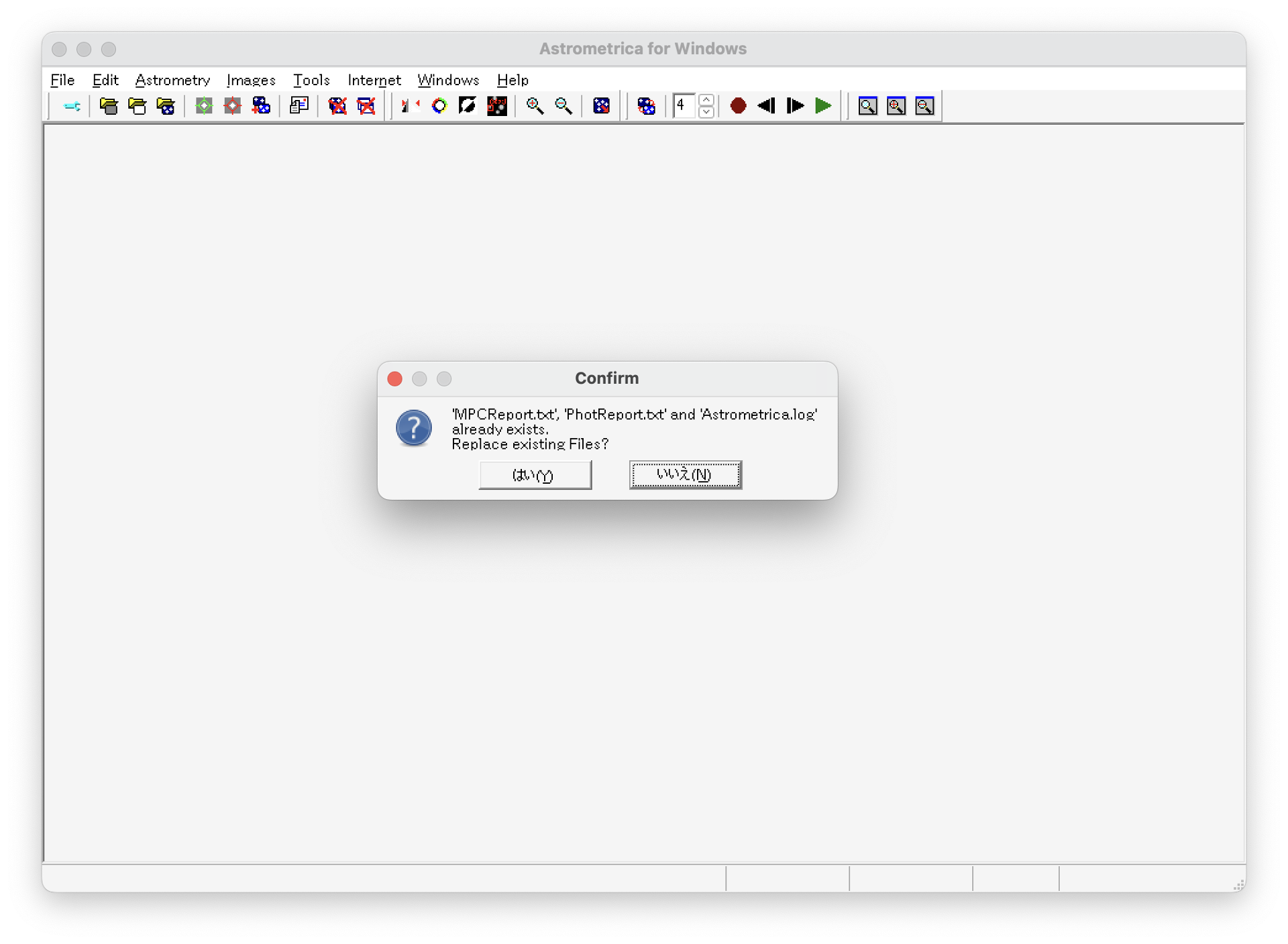Open the Internet menu
The width and height of the screenshot is (1288, 944).
(x=374, y=80)
